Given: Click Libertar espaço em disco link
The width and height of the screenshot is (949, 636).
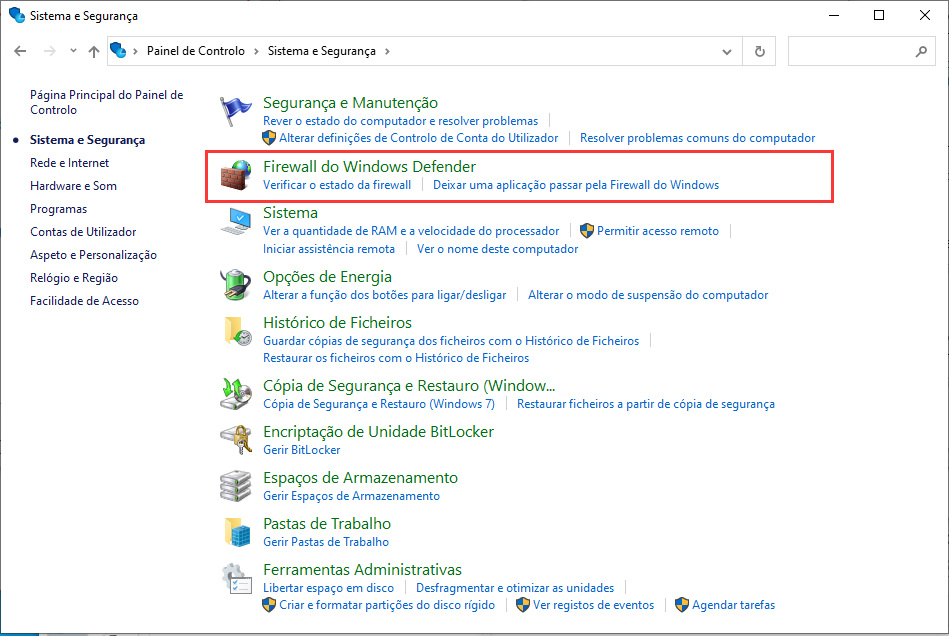Looking at the screenshot, I should tap(328, 588).
